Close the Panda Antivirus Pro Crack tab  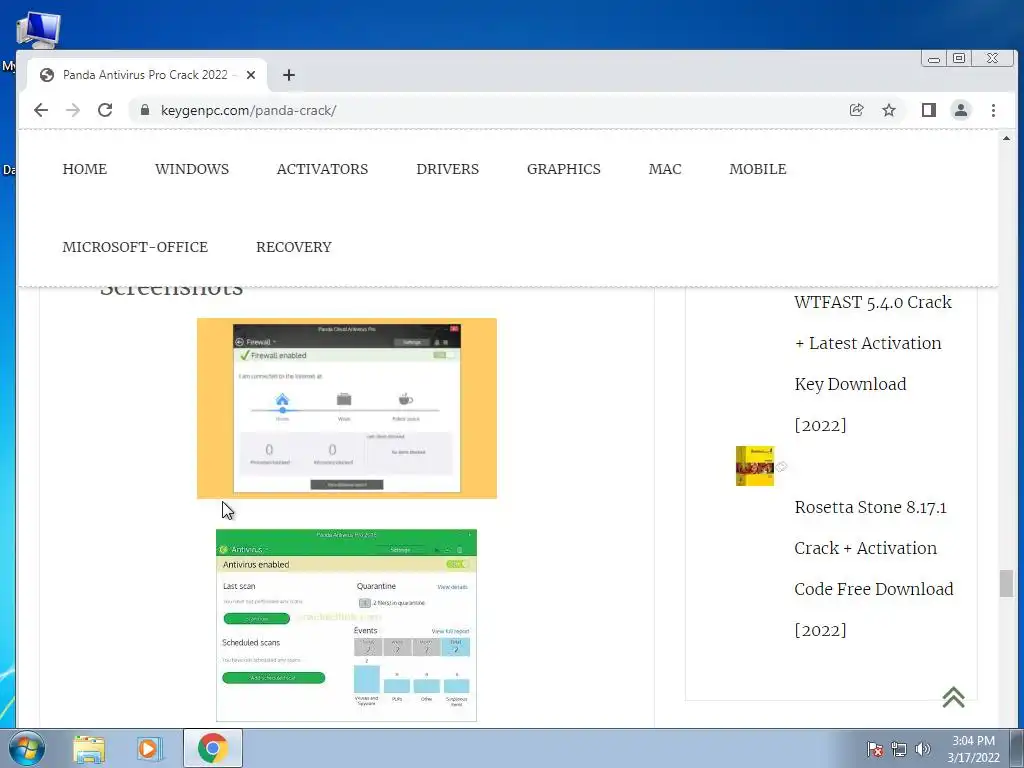tap(251, 75)
